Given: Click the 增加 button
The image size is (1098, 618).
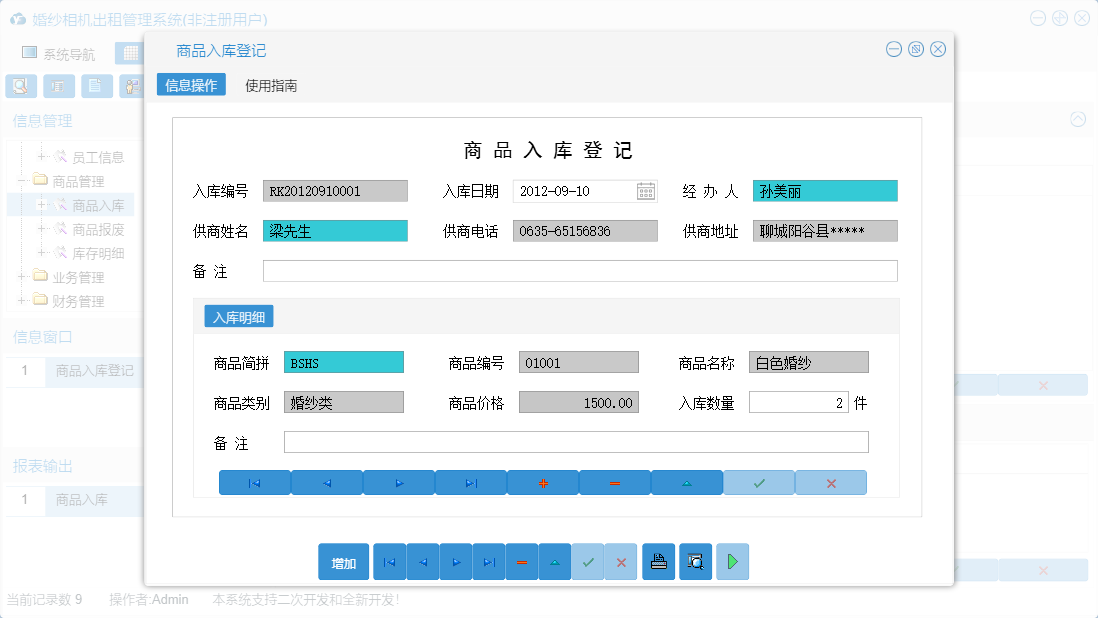Looking at the screenshot, I should click(343, 561).
